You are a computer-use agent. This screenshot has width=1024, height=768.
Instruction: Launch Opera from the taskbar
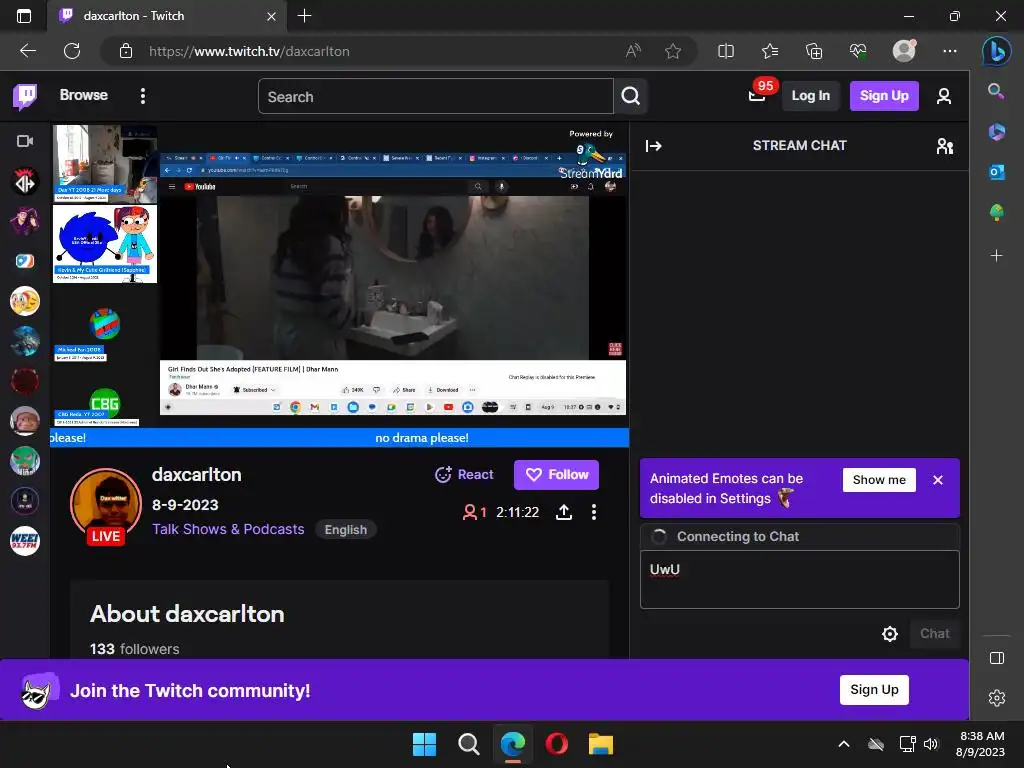tap(556, 744)
